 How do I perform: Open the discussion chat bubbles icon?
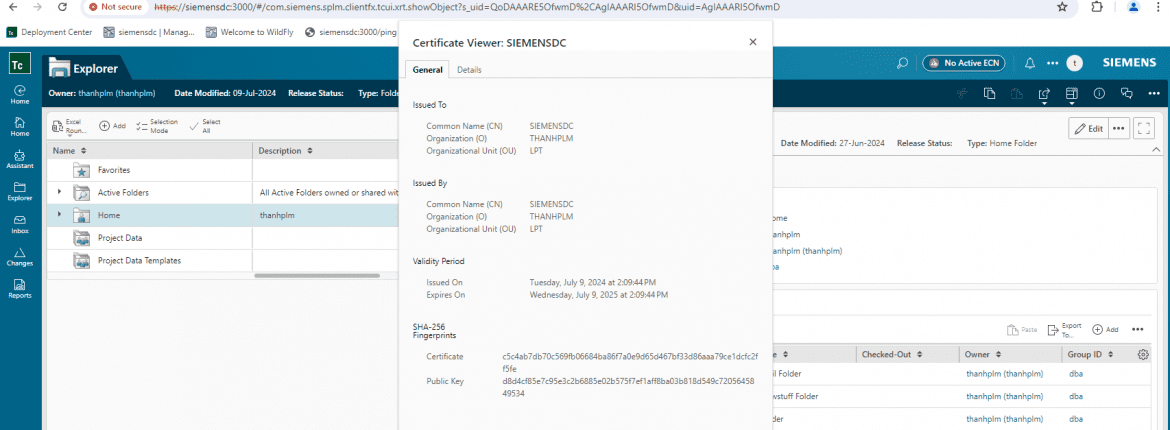tap(1127, 93)
